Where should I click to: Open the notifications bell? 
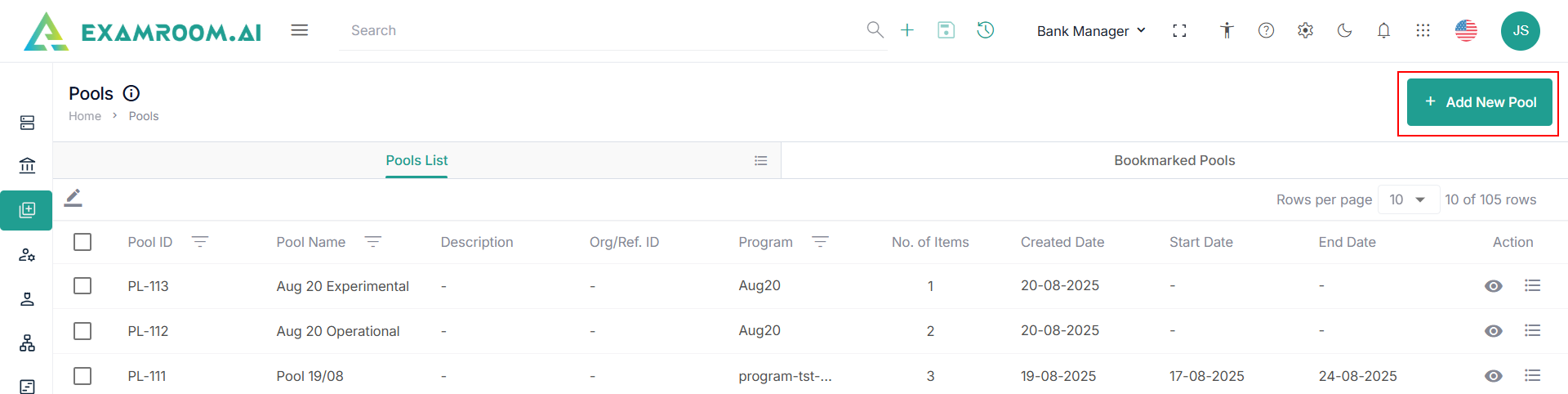(1383, 30)
